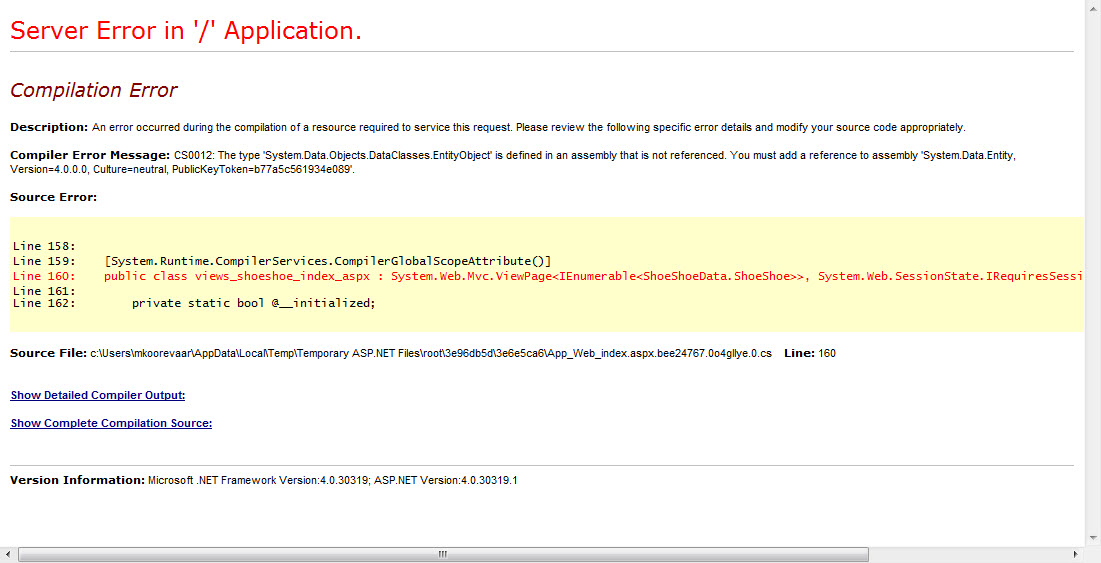
Task: Click the red highlighted Line 160 code
Action: click(548, 276)
